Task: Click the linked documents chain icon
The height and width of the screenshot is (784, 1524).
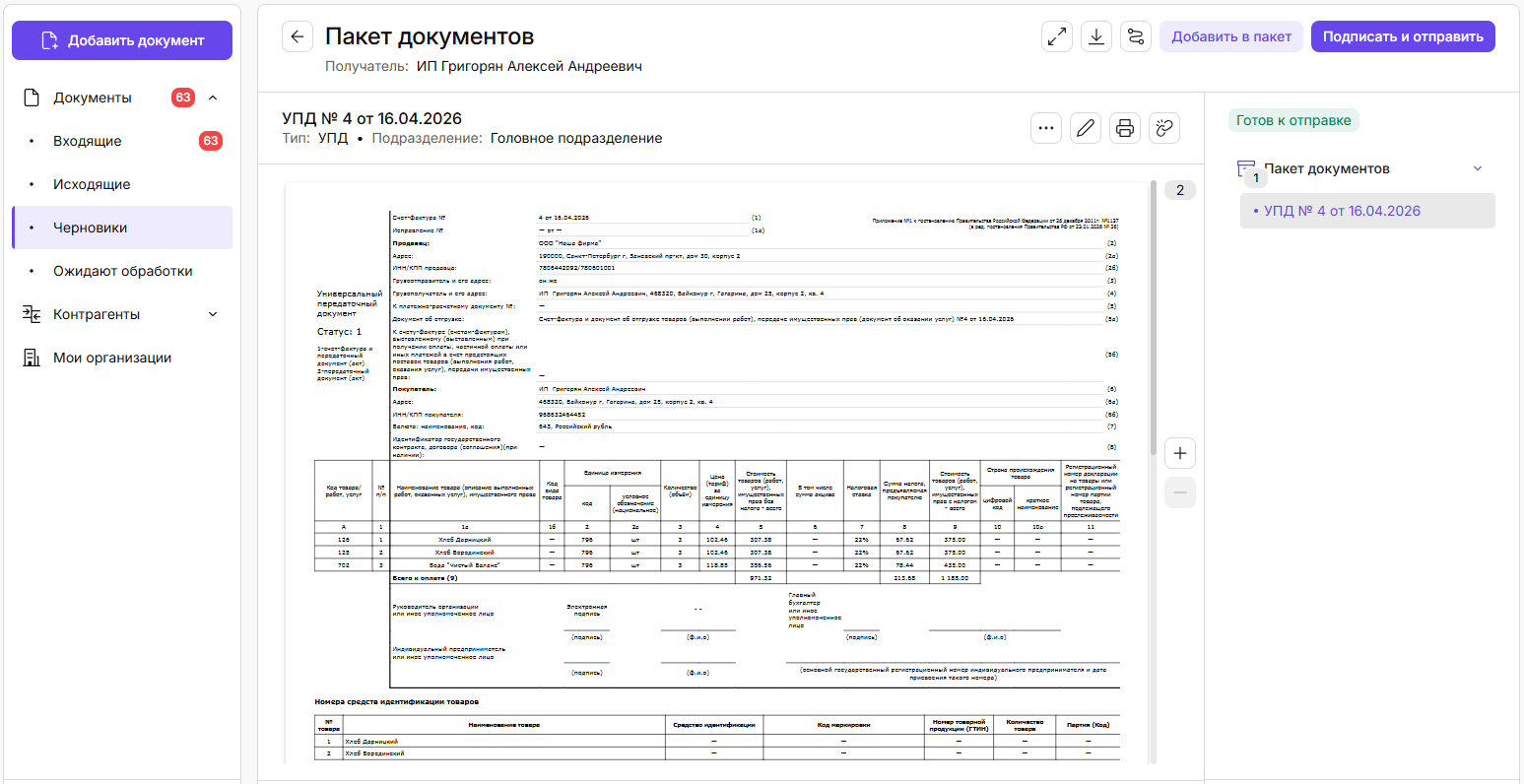Action: pos(1164,128)
